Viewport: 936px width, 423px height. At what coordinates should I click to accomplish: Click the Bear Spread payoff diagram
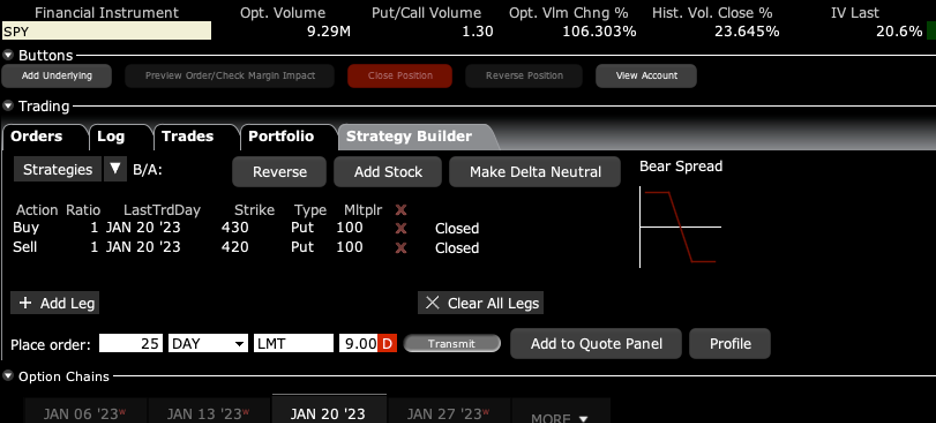[x=680, y=227]
